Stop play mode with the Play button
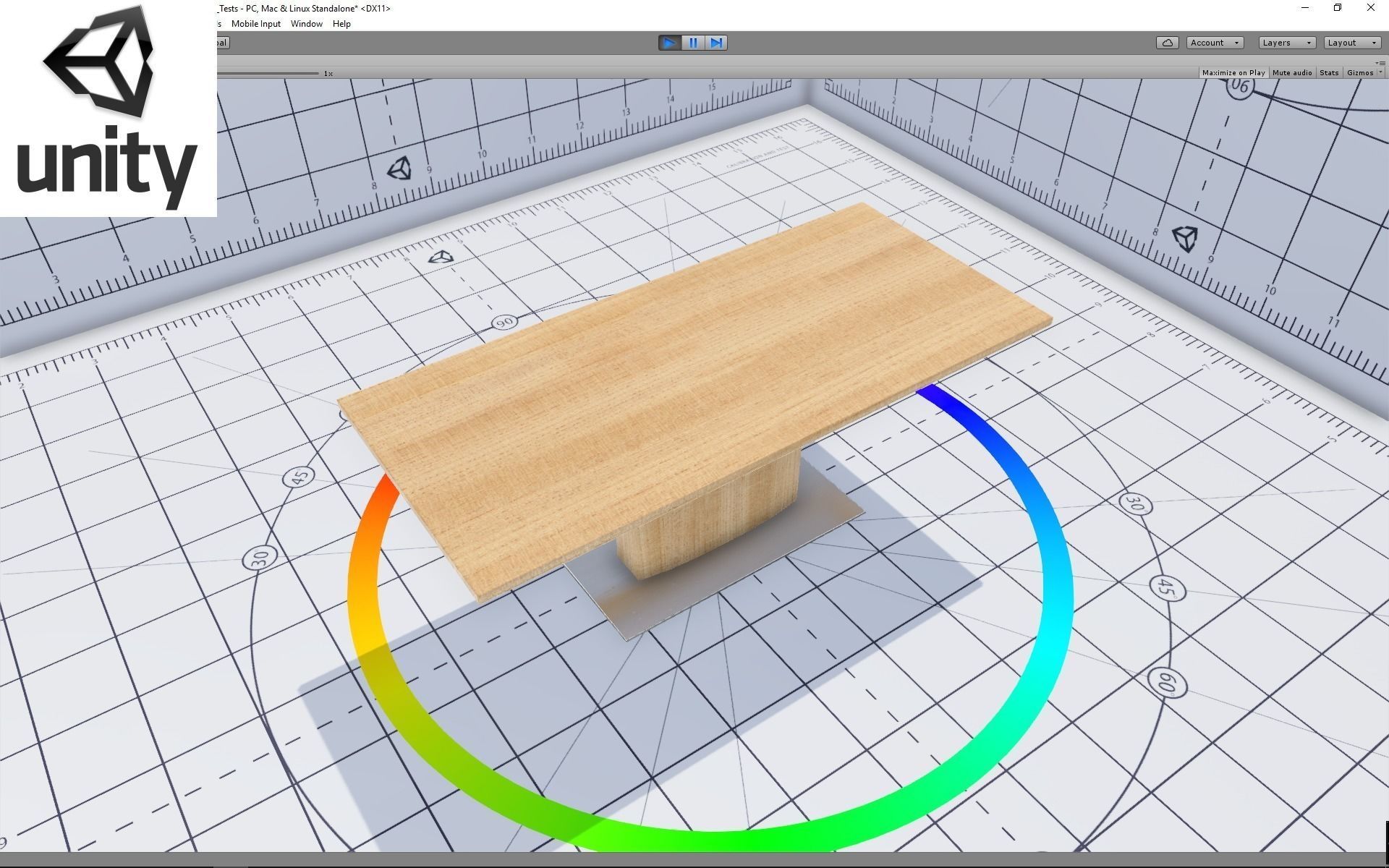 click(669, 43)
